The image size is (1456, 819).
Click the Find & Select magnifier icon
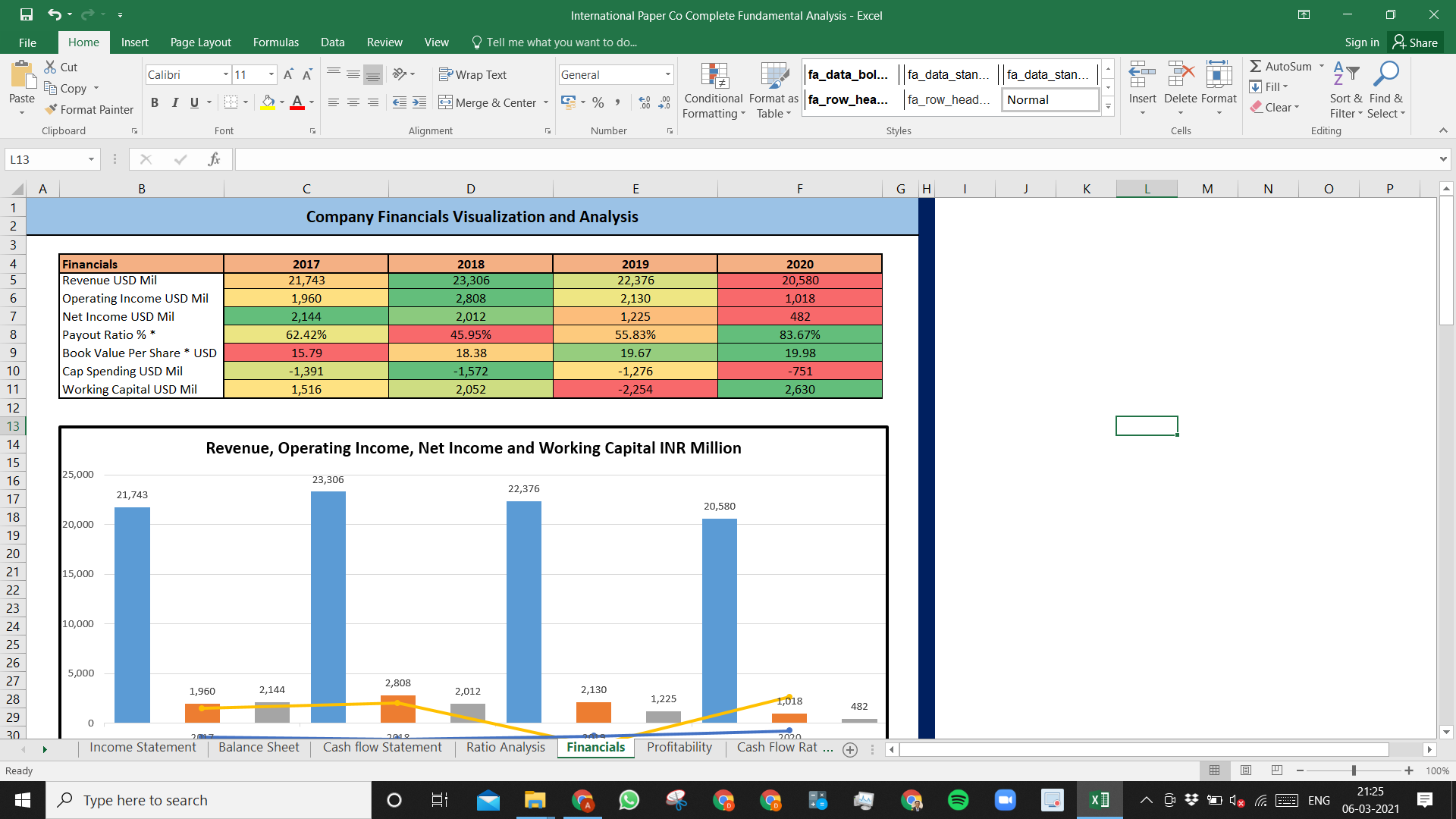point(1386,74)
